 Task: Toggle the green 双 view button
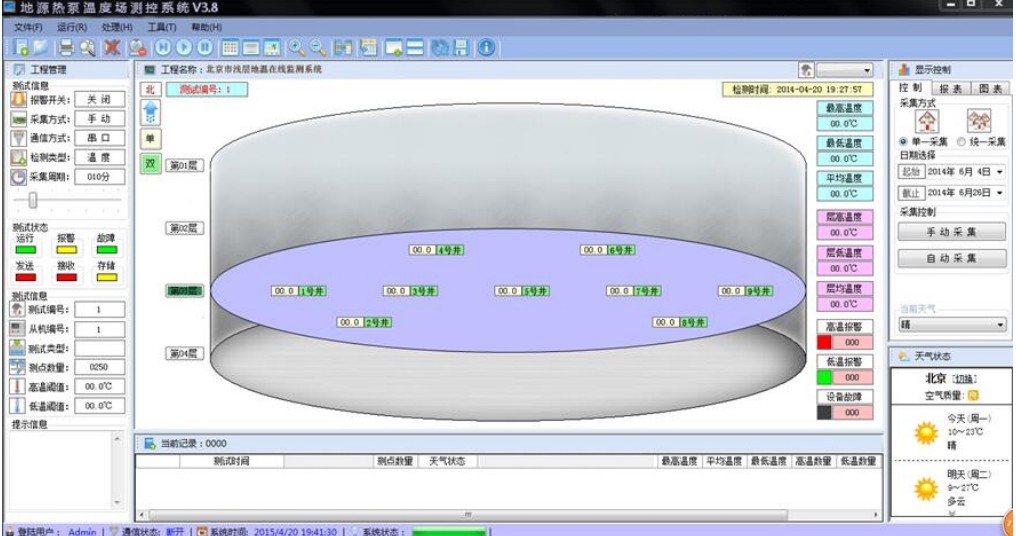pos(150,163)
